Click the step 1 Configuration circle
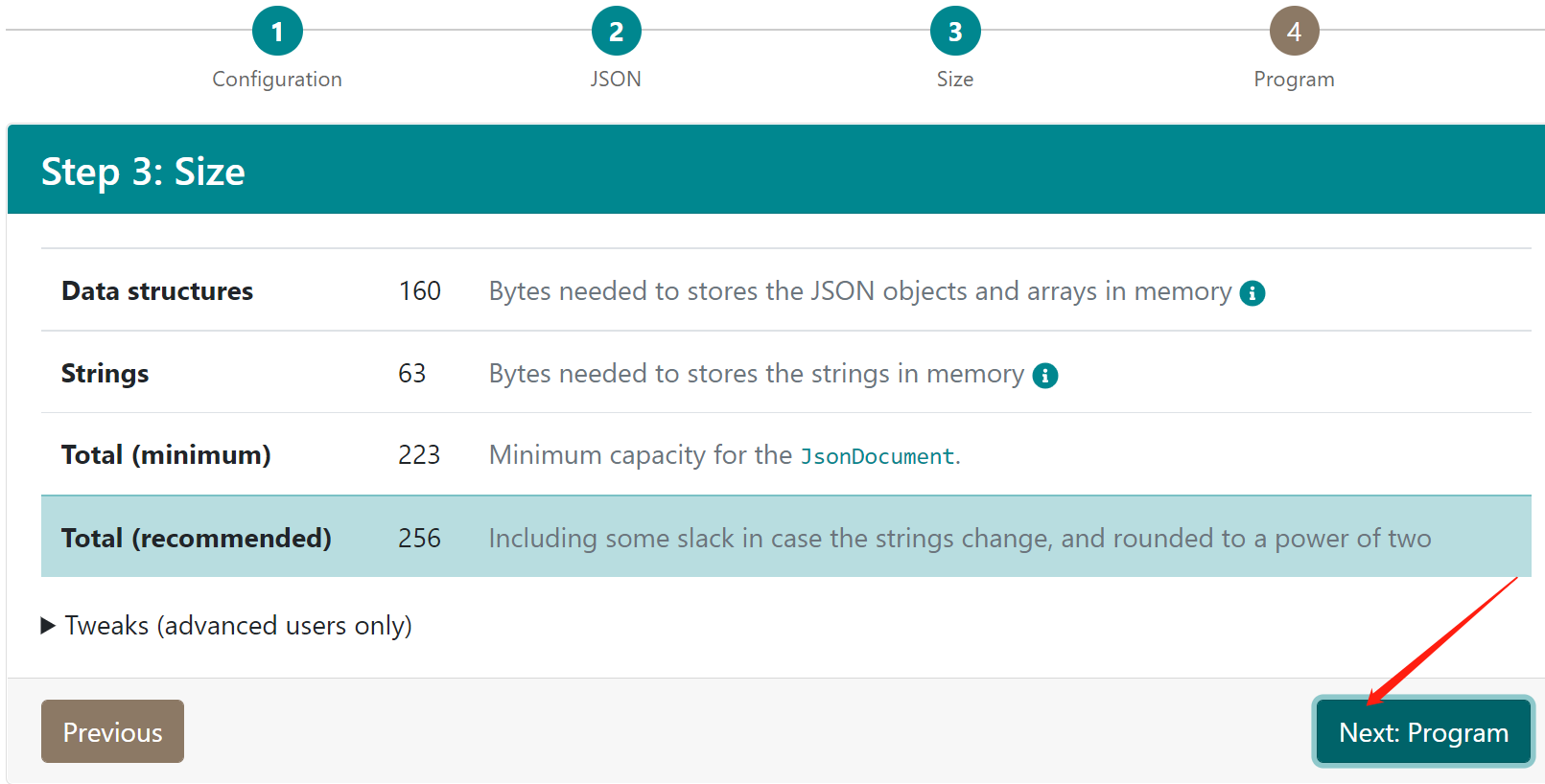The image size is (1545, 784). pyautogui.click(x=277, y=30)
